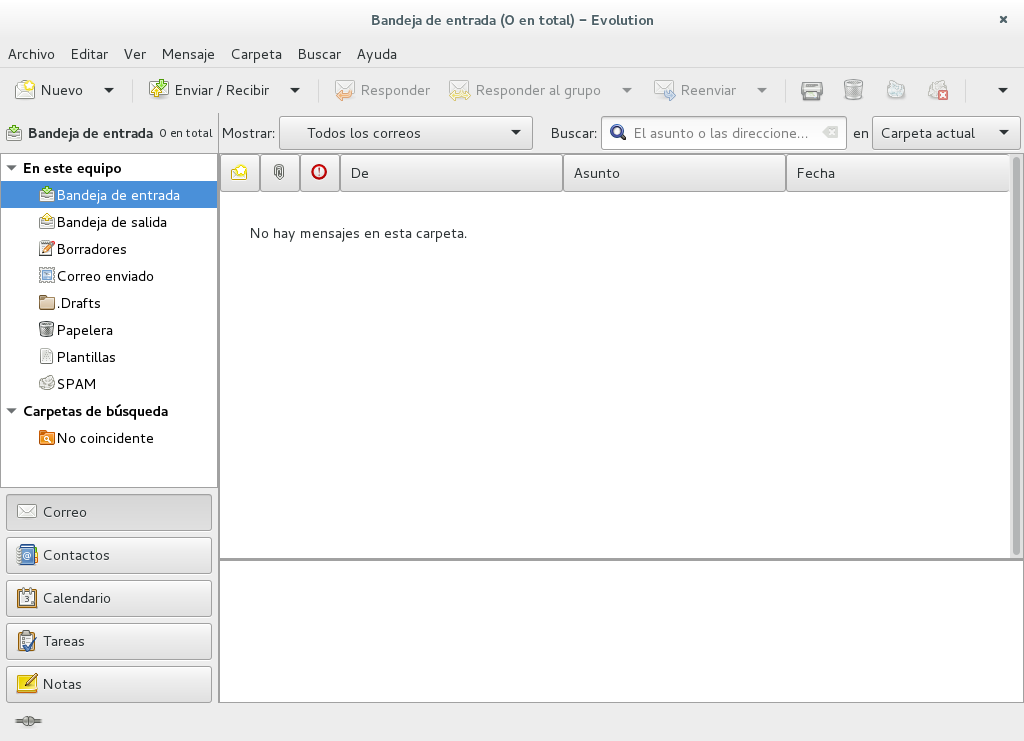The width and height of the screenshot is (1024, 741).
Task: Sort by message status envelope column
Action: click(240, 173)
